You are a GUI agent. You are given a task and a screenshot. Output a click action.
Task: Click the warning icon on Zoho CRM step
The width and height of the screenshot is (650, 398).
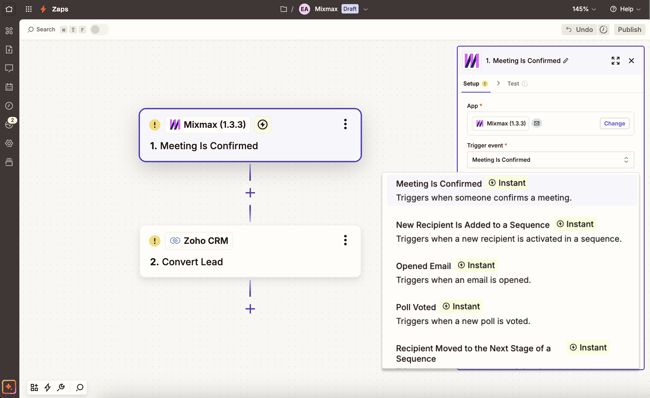[155, 241]
